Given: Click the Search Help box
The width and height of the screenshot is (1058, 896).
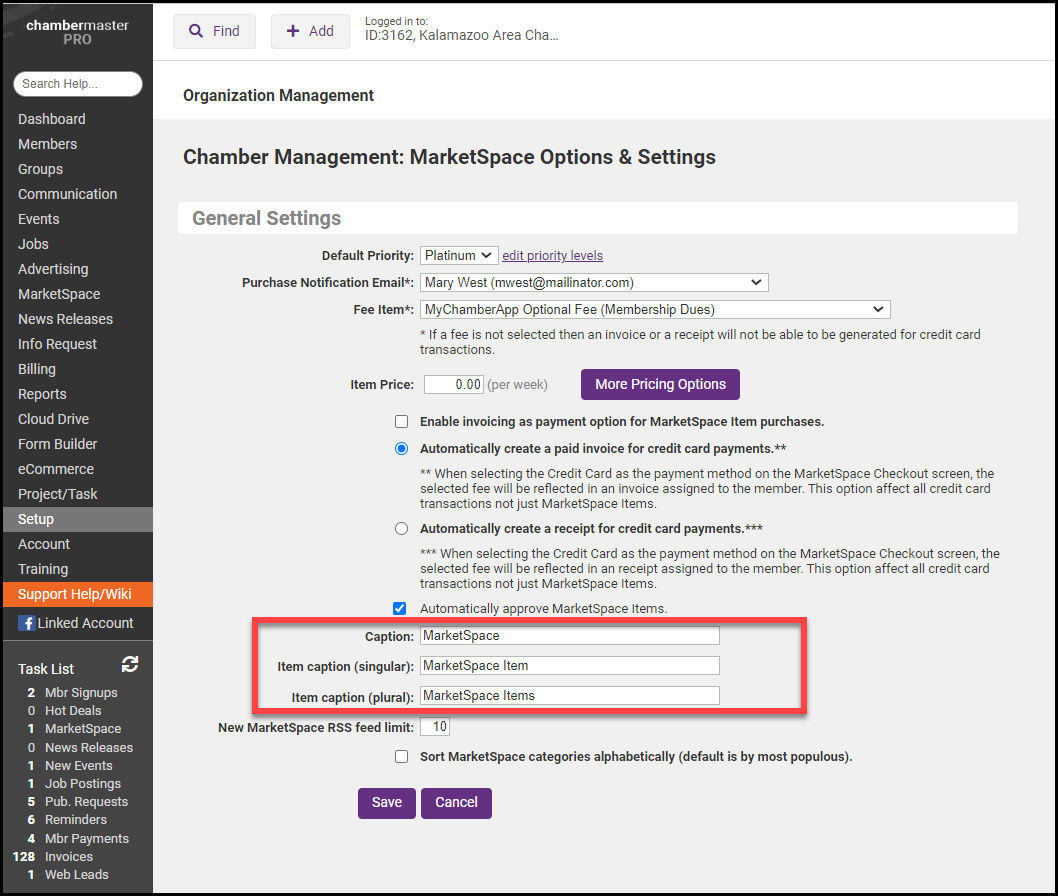Looking at the screenshot, I should pyautogui.click(x=78, y=84).
